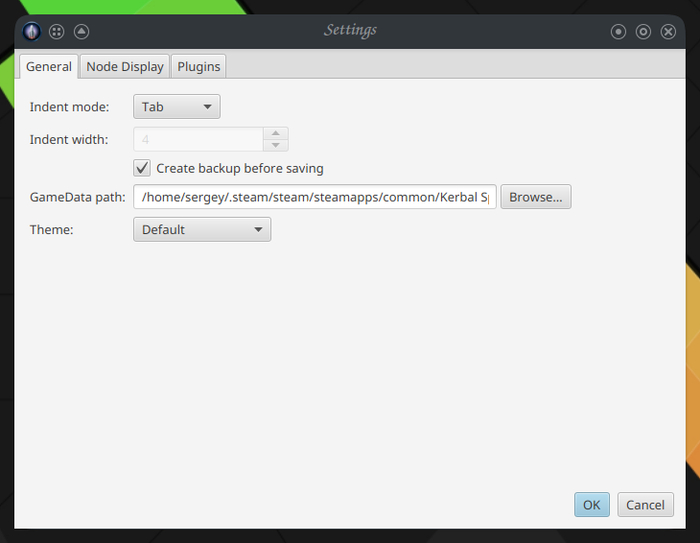Screen dimensions: 700x543
Task: Click the keep-above triangle icon in title bar
Action: pyautogui.click(x=81, y=32)
